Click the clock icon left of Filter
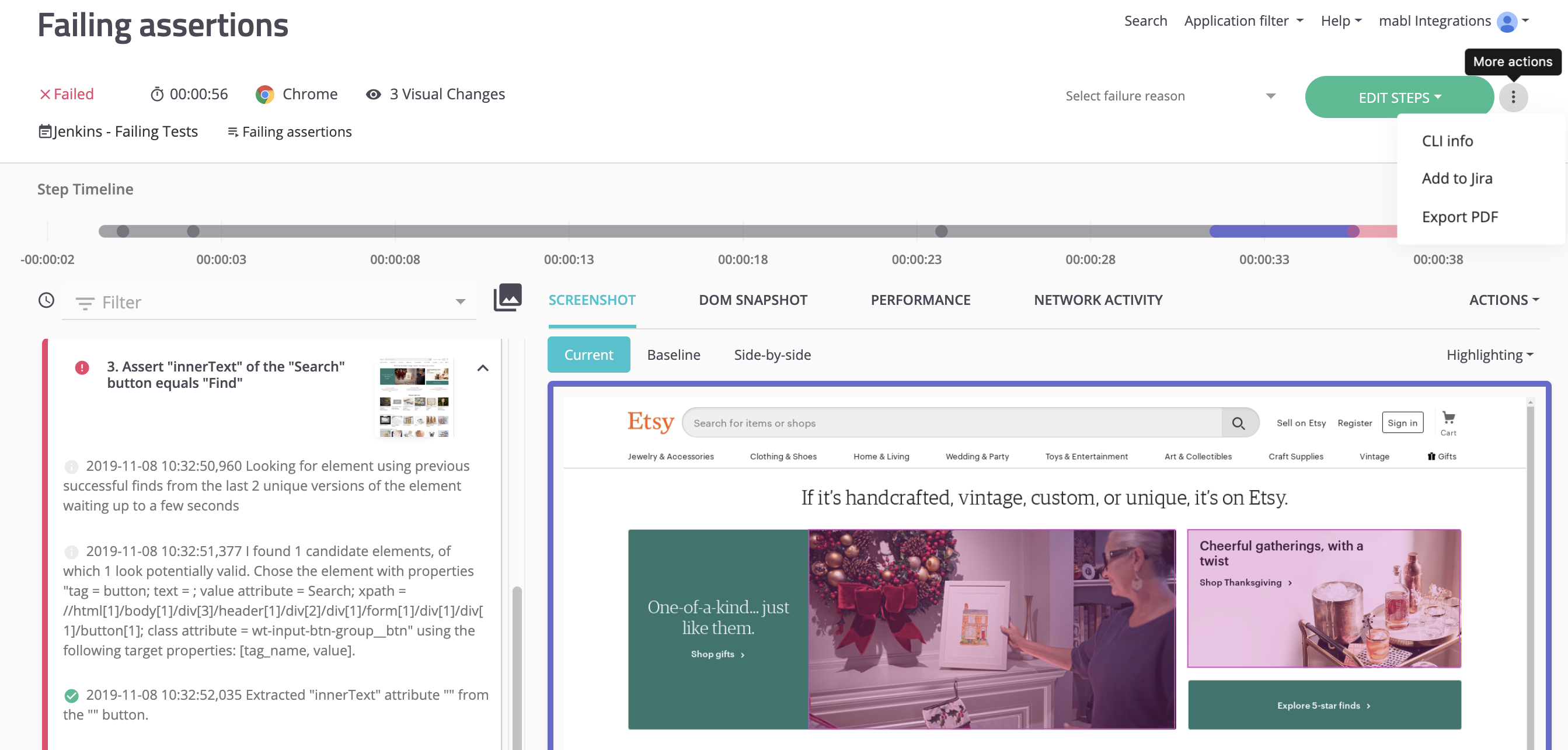This screenshot has width=1568, height=750. (46, 300)
